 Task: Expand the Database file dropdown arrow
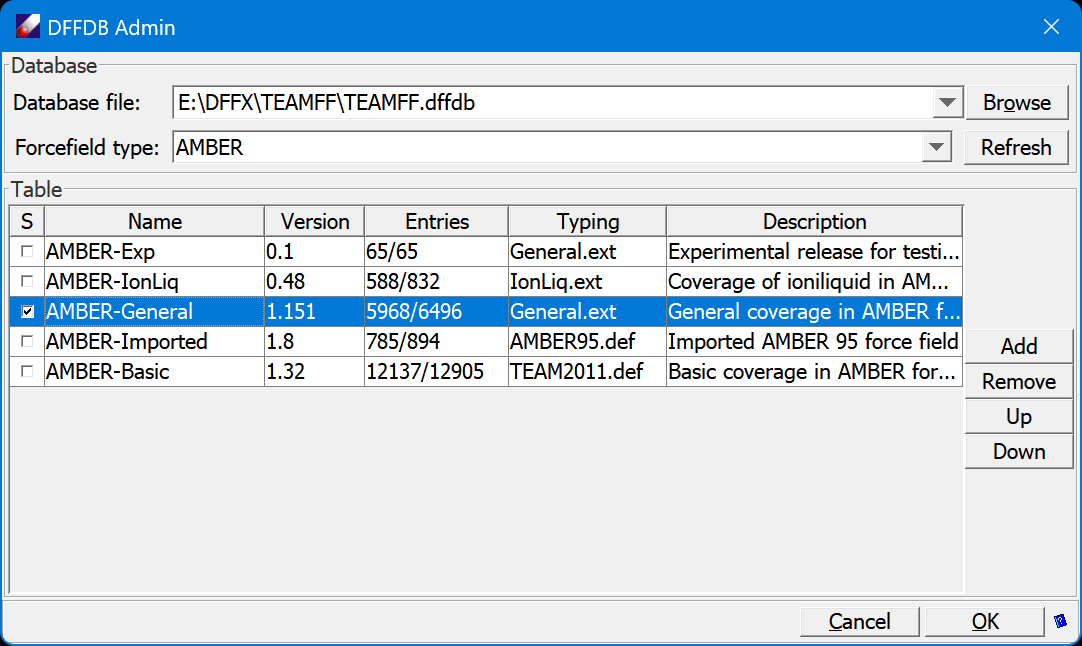click(x=946, y=103)
